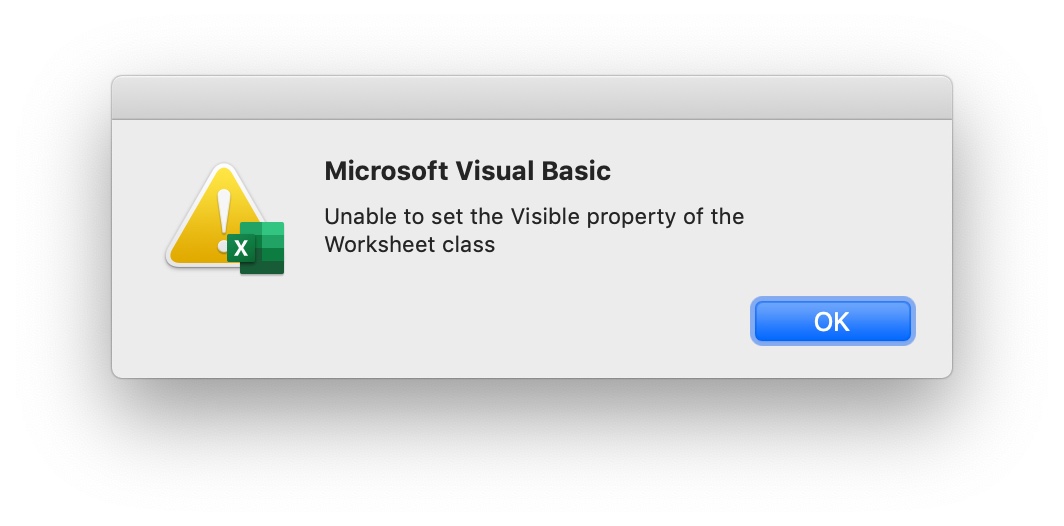Image resolution: width=1064 pixels, height=526 pixels.
Task: Select the Microsoft Visual Basic heading
Action: click(468, 171)
